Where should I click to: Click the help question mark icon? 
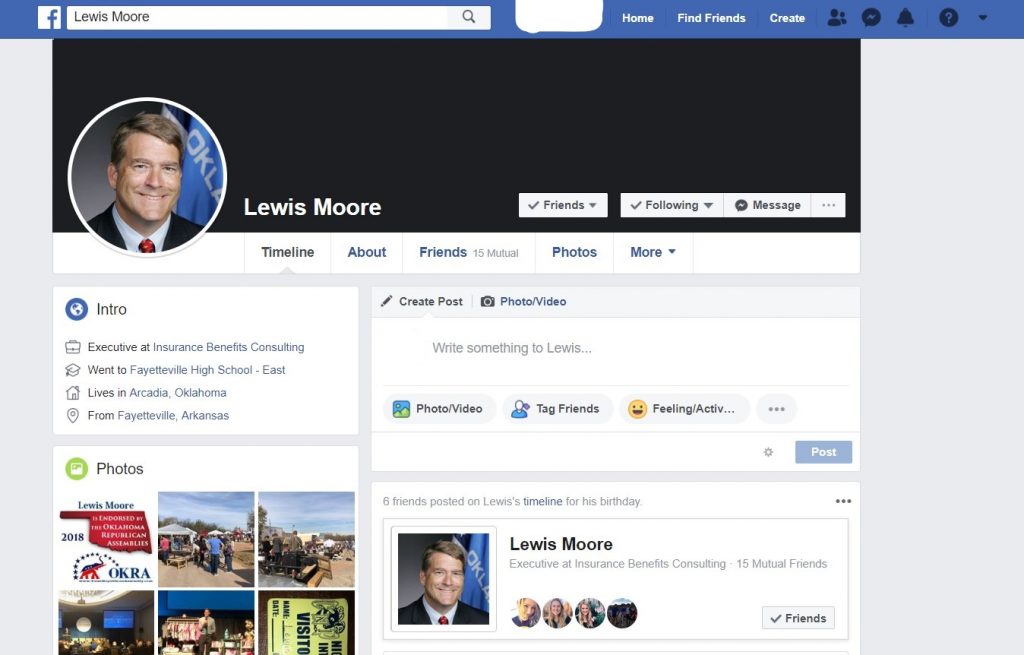pyautogui.click(x=948, y=18)
